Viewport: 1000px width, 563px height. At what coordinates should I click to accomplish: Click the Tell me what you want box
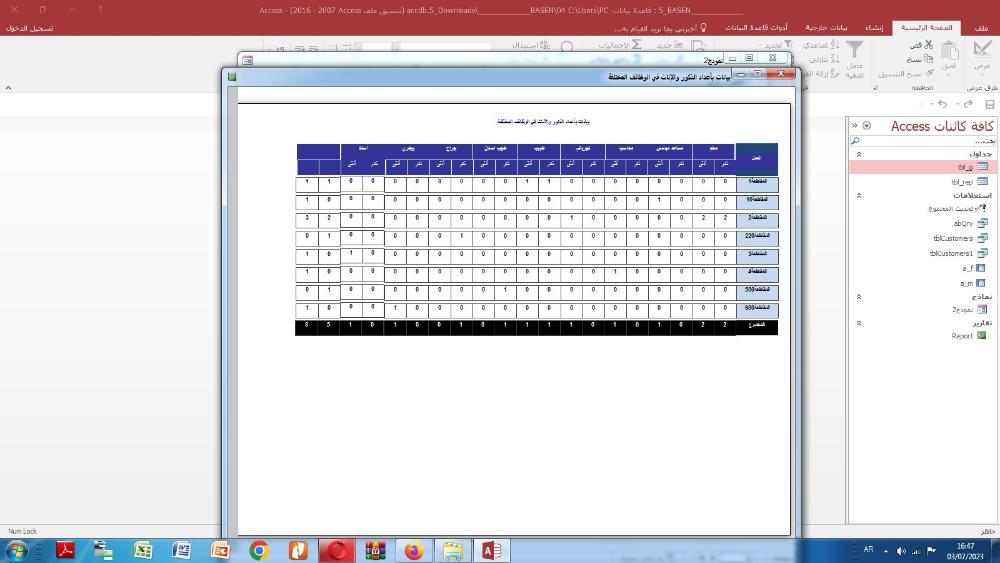pos(662,28)
